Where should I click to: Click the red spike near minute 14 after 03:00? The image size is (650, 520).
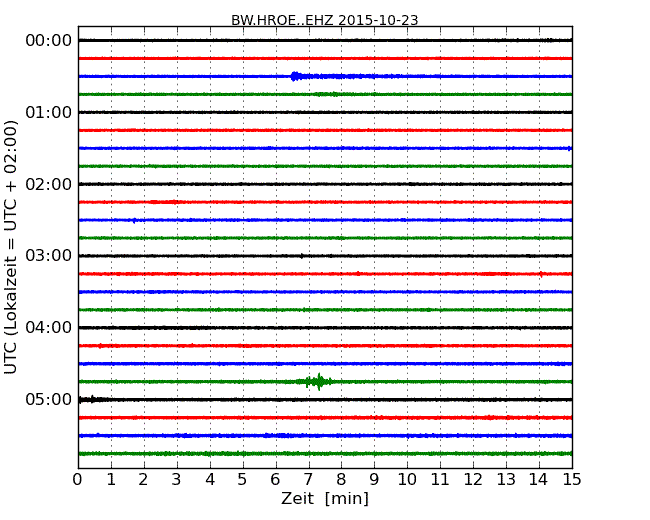541,274
